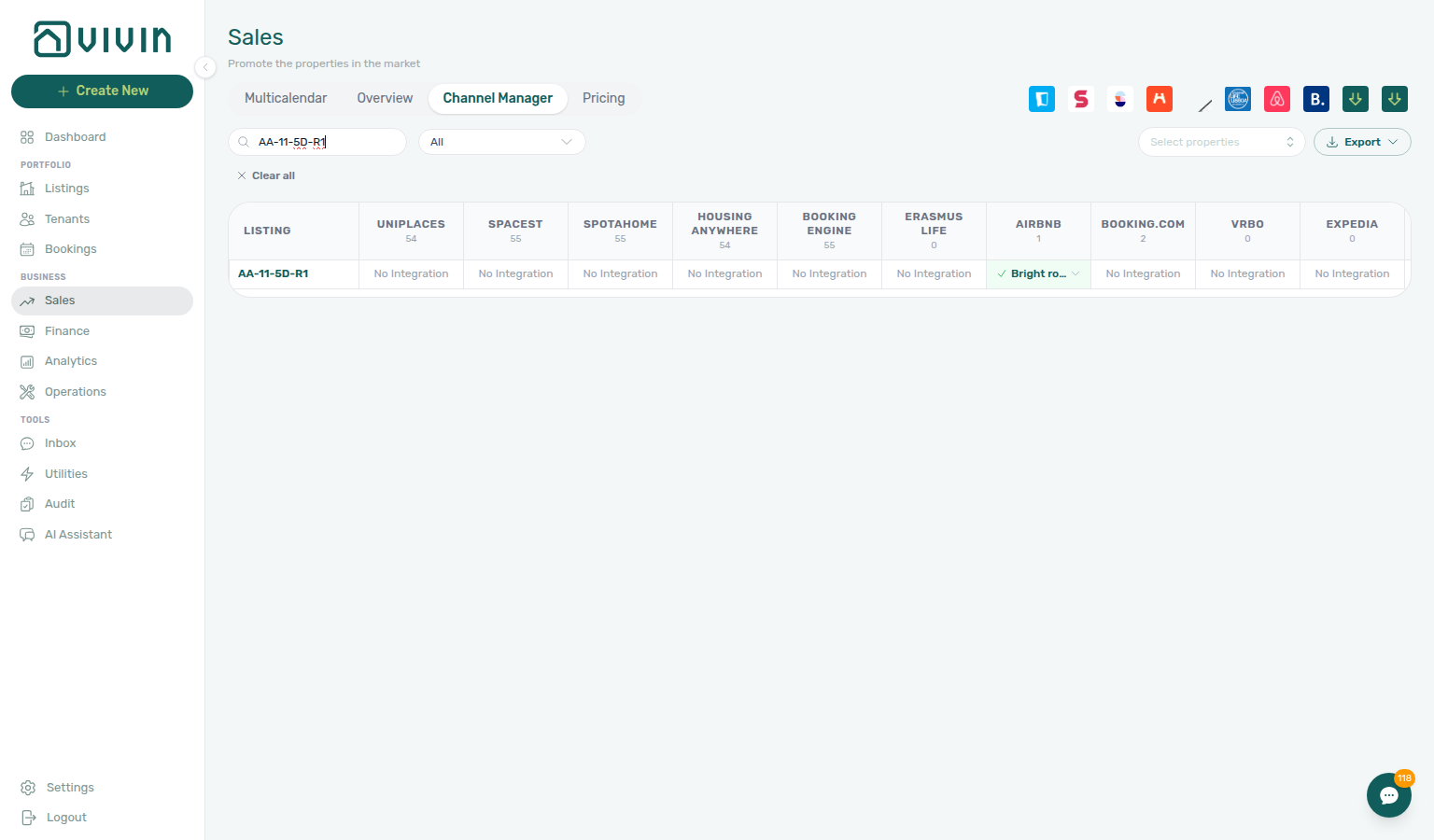Expand the Airbnb Bright ro... listing dropdown
Screen dimensions: 1434x840
(x=1075, y=273)
